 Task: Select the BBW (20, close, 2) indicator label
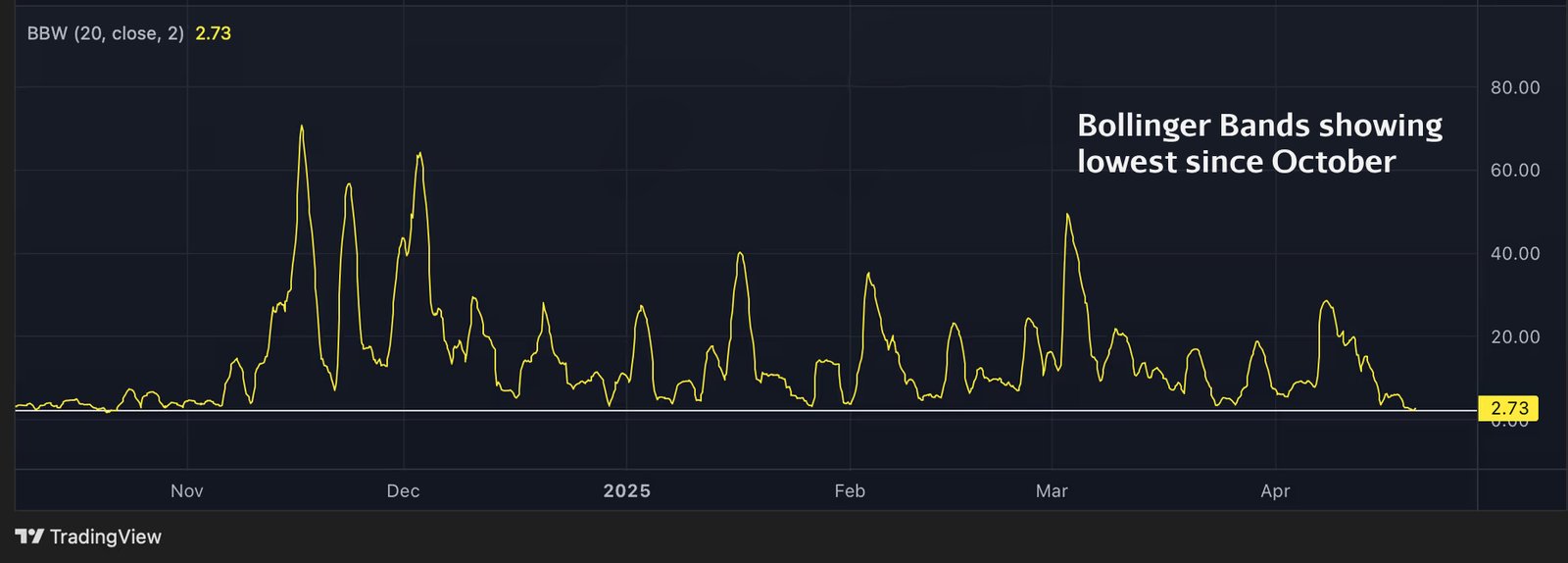point(106,33)
